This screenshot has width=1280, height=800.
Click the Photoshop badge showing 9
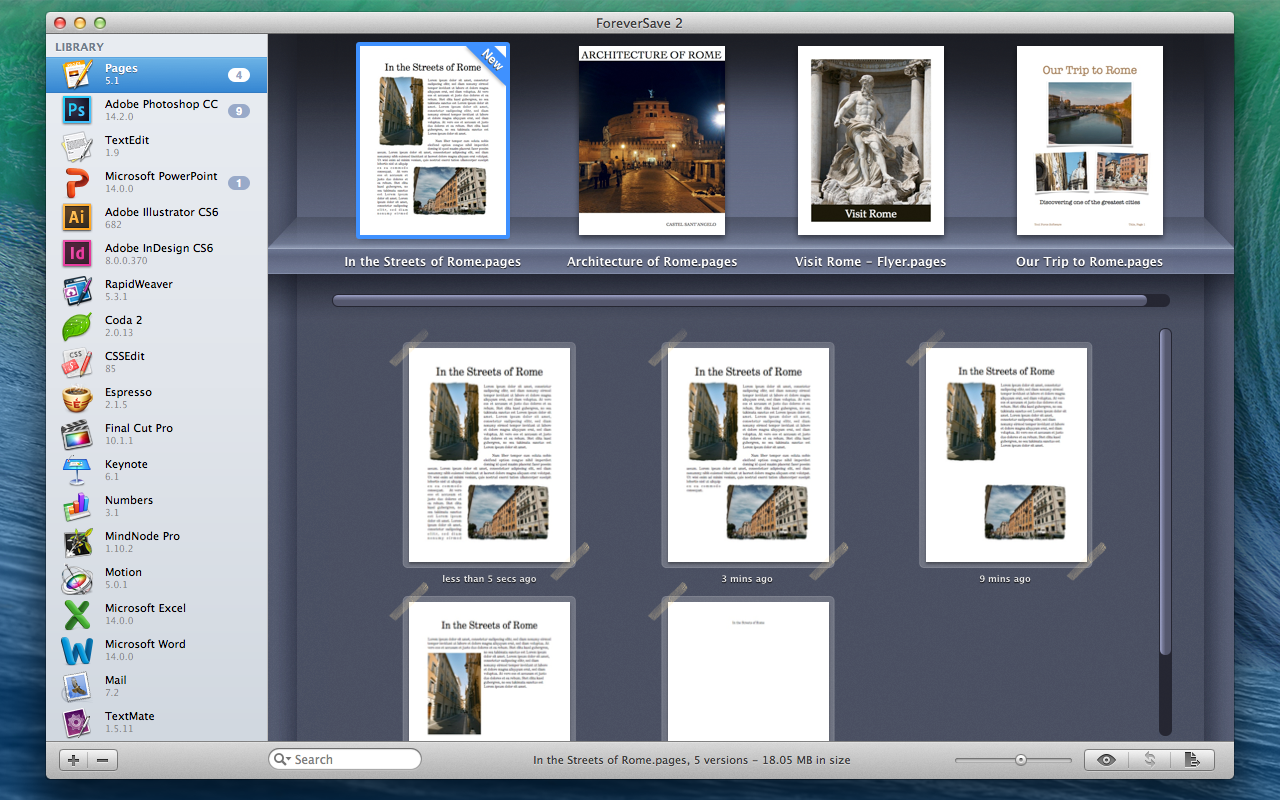tap(238, 111)
